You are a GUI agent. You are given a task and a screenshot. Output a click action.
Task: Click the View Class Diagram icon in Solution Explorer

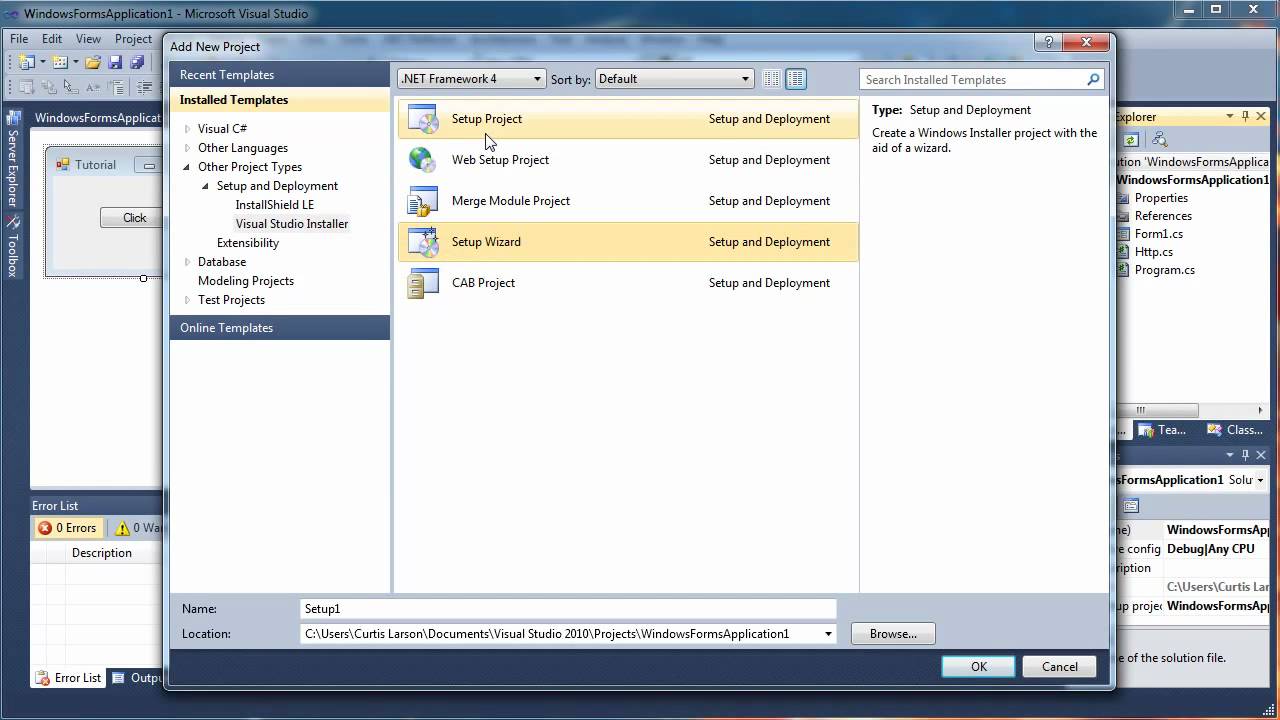pyautogui.click(x=1159, y=140)
